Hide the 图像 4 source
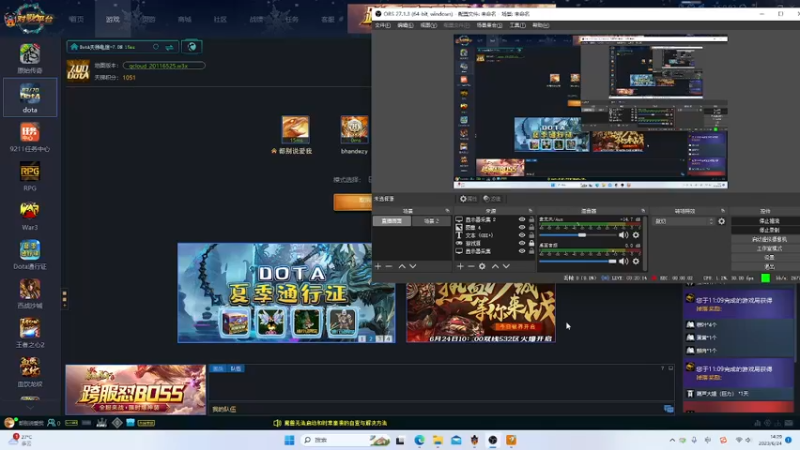The height and width of the screenshot is (450, 800). point(522,228)
